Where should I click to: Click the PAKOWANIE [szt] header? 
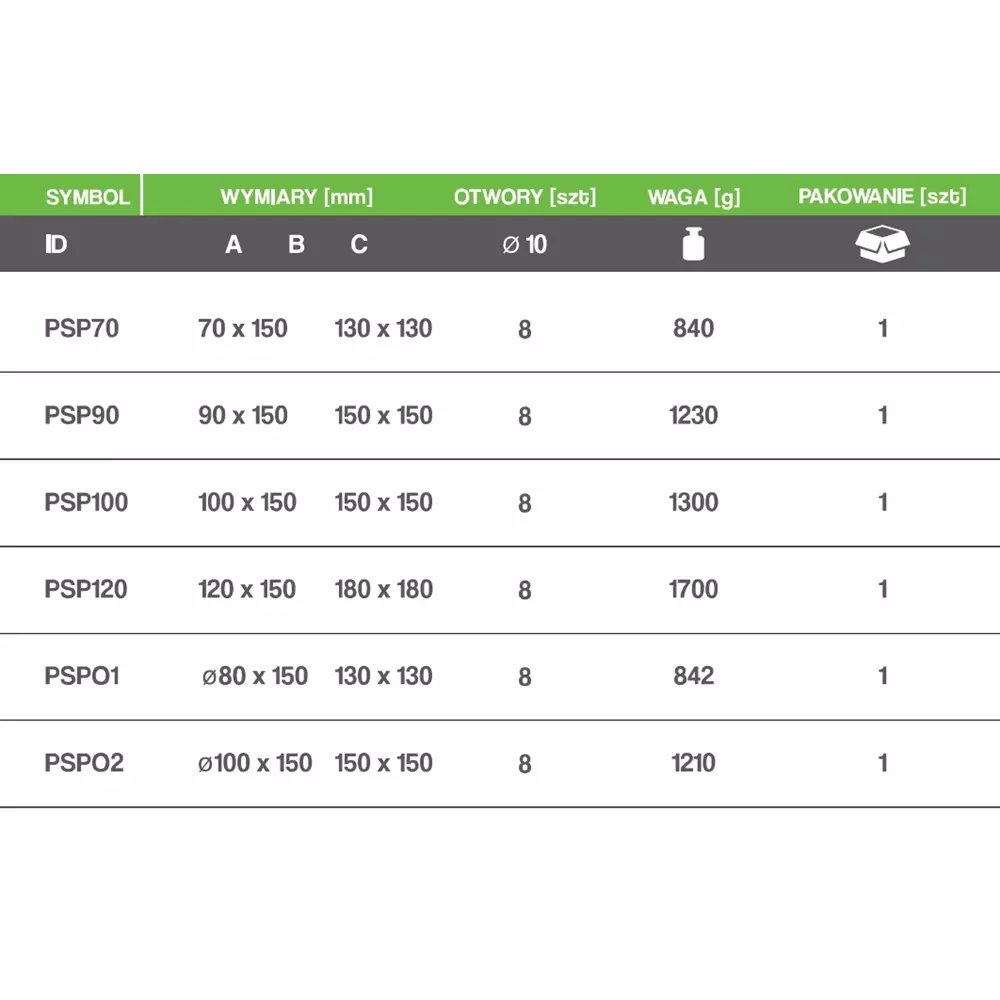882,196
